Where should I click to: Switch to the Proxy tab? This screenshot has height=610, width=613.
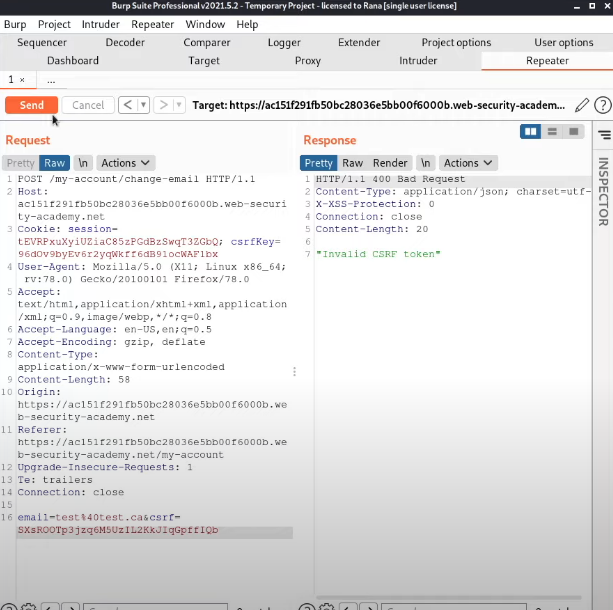click(x=308, y=61)
